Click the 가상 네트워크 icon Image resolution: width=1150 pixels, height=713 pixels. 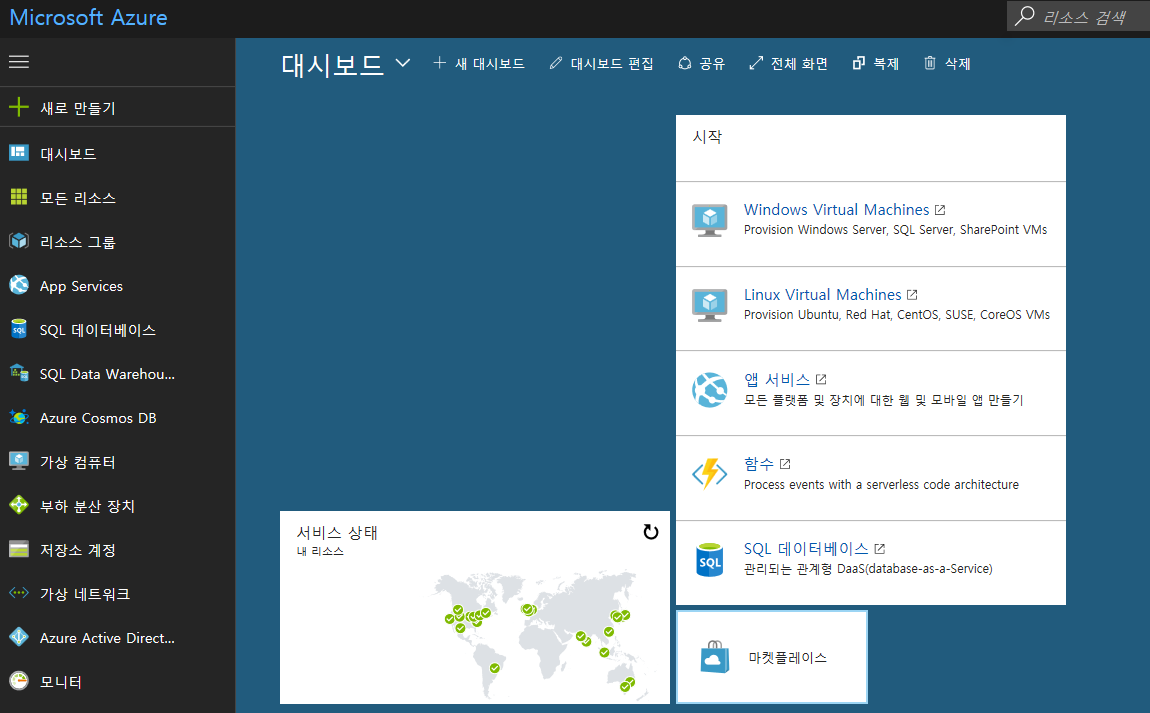[19, 593]
